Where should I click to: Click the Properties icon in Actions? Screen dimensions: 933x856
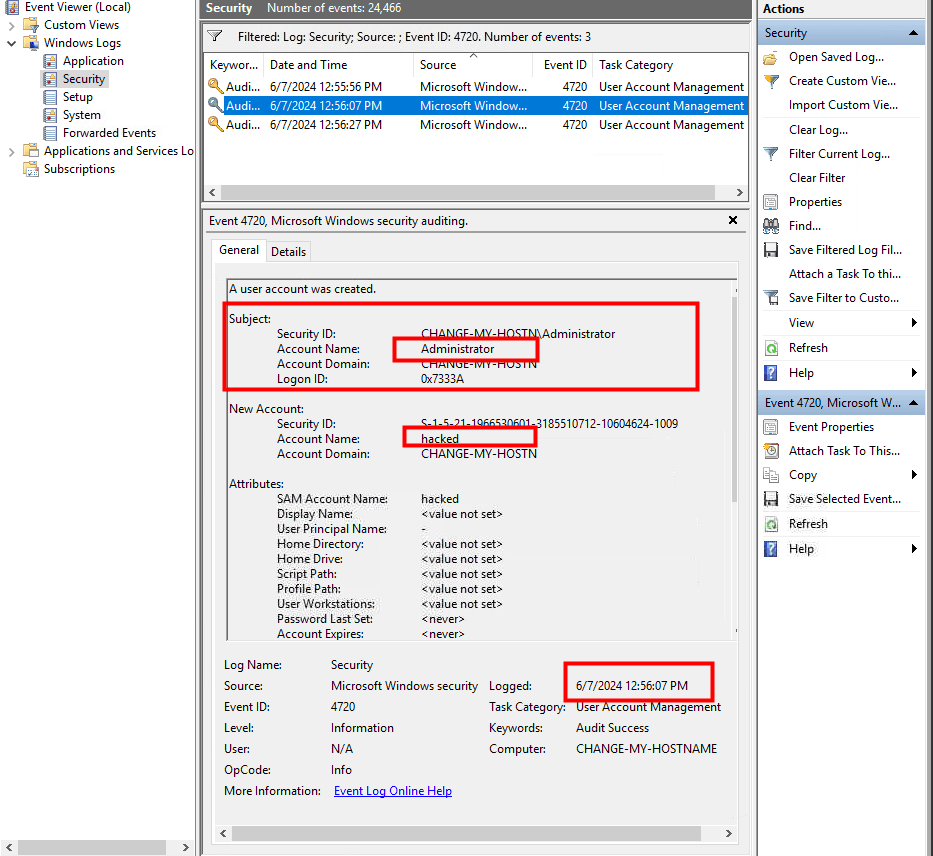[x=770, y=202]
